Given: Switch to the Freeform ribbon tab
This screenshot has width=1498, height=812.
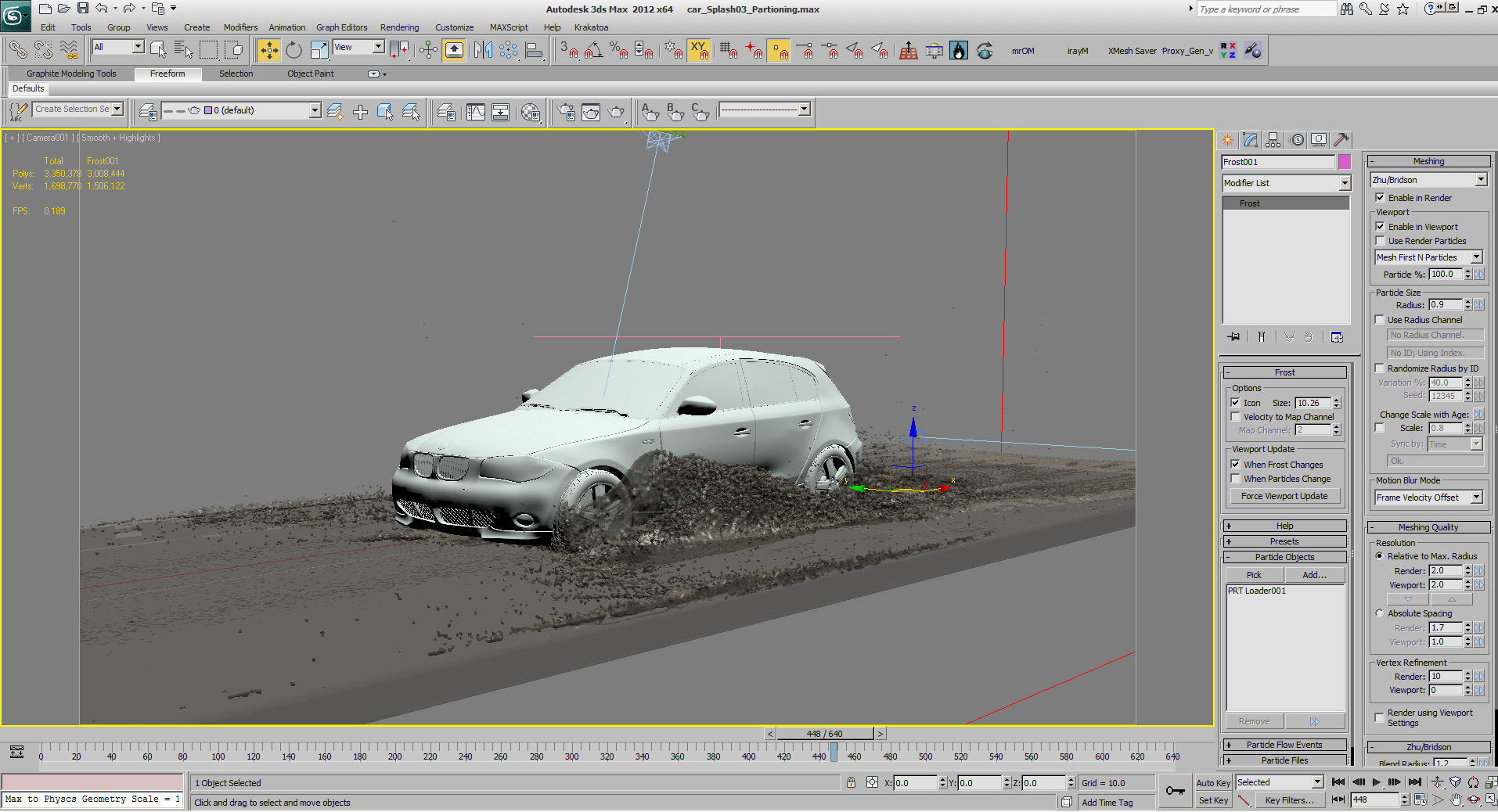Looking at the screenshot, I should coord(167,74).
